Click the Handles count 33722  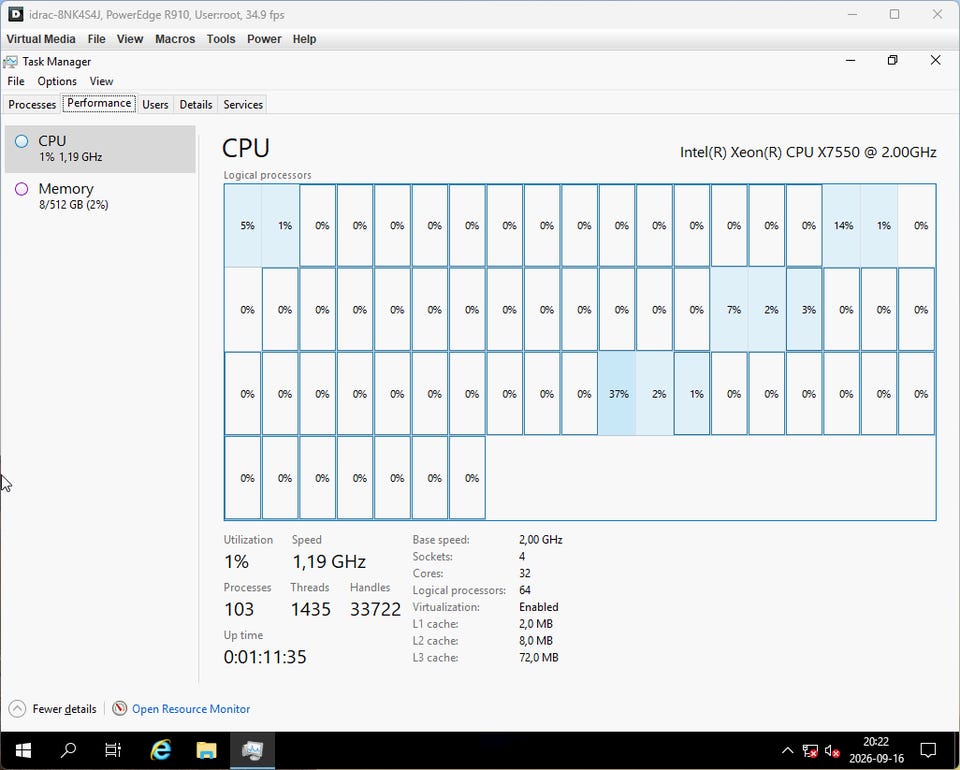tap(375, 610)
